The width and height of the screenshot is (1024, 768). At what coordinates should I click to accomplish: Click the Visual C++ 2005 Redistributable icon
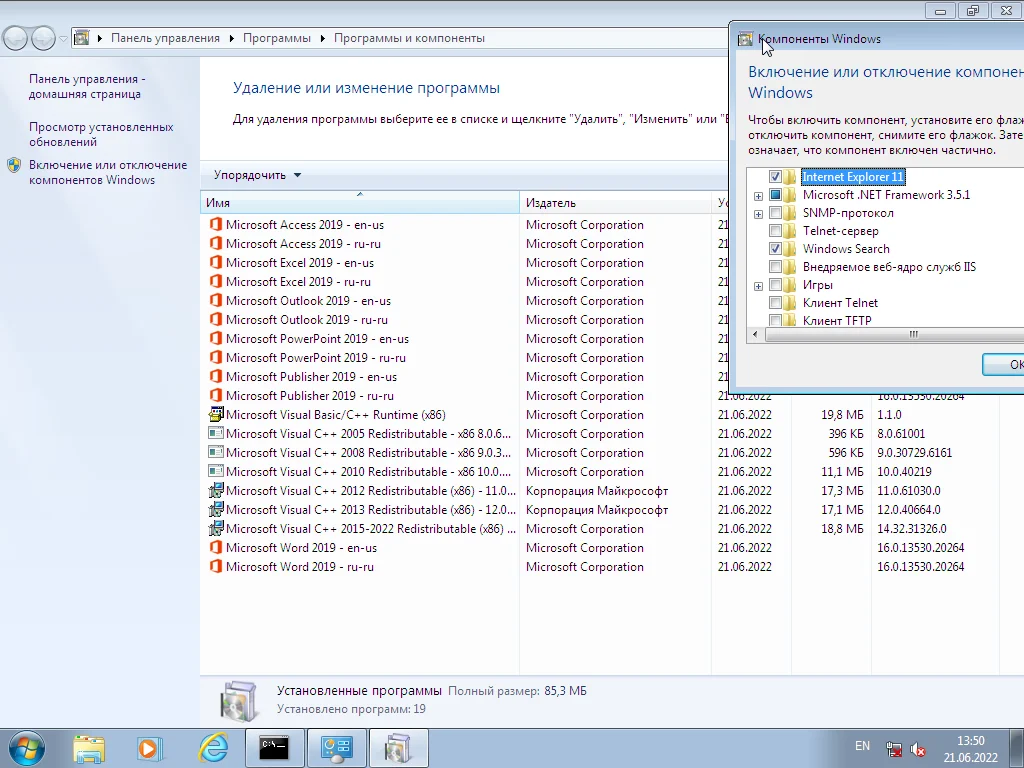click(x=216, y=433)
